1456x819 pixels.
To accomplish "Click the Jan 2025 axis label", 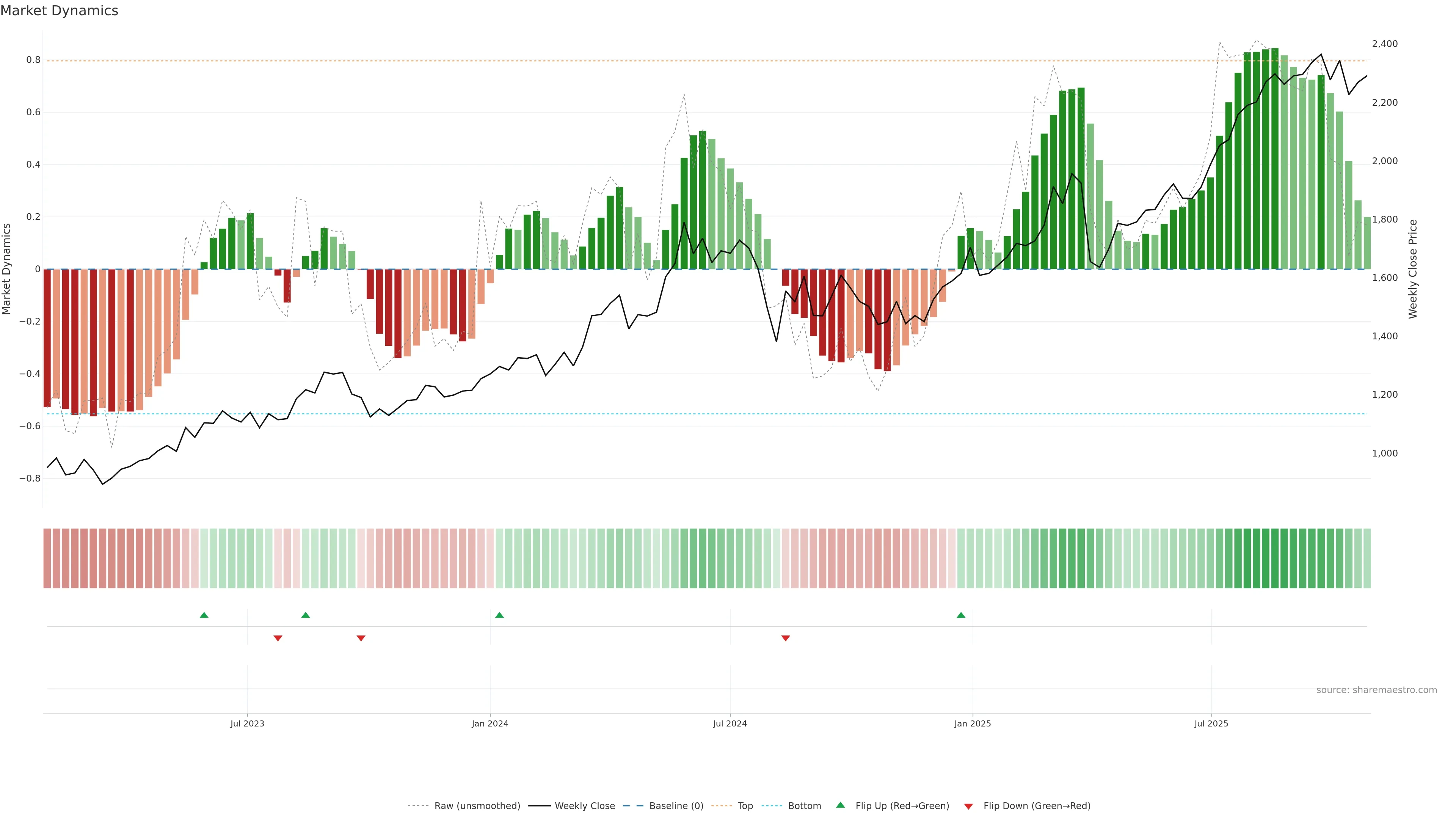I will click(x=972, y=723).
